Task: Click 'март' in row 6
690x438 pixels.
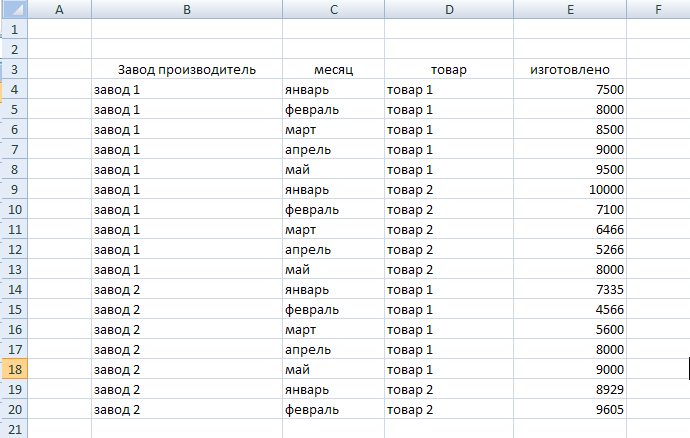Action: click(x=300, y=130)
